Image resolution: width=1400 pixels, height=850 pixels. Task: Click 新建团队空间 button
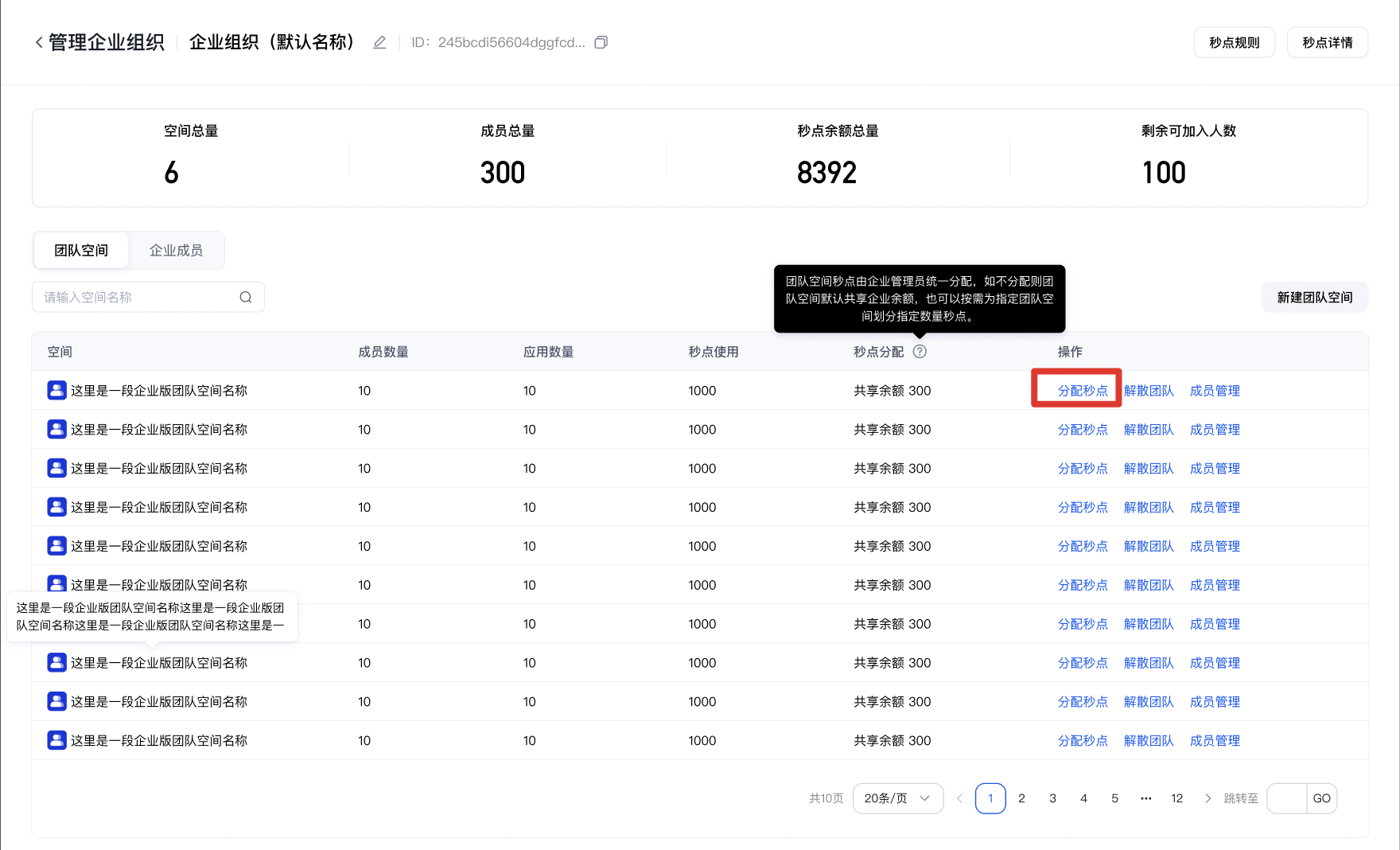click(1314, 297)
